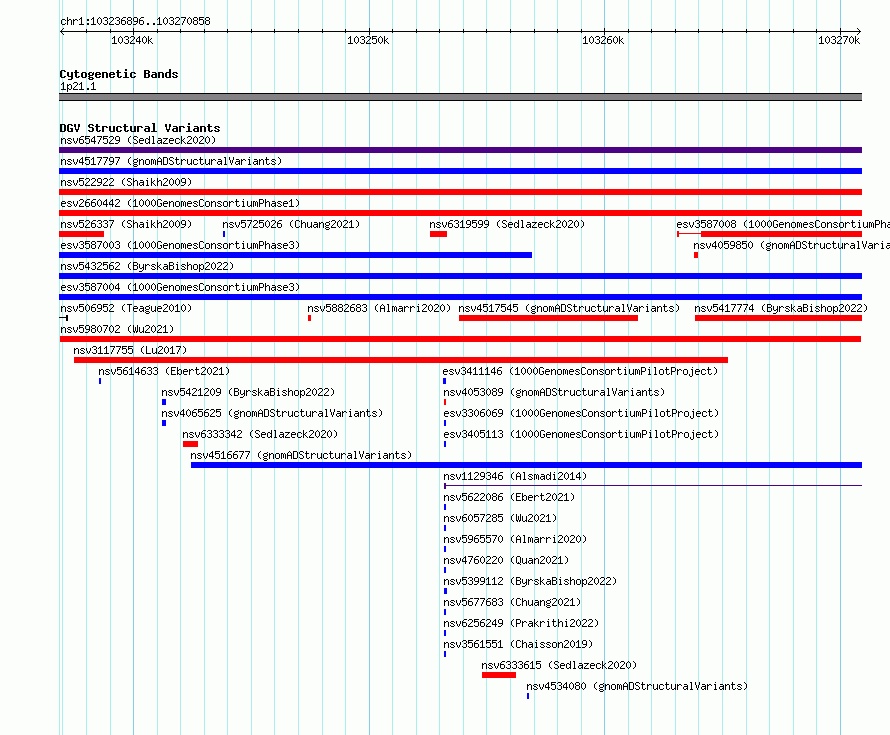The image size is (890, 735).
Task: Click nsv4065625 (gnomADStructuralVariants) label
Action: click(x=272, y=413)
